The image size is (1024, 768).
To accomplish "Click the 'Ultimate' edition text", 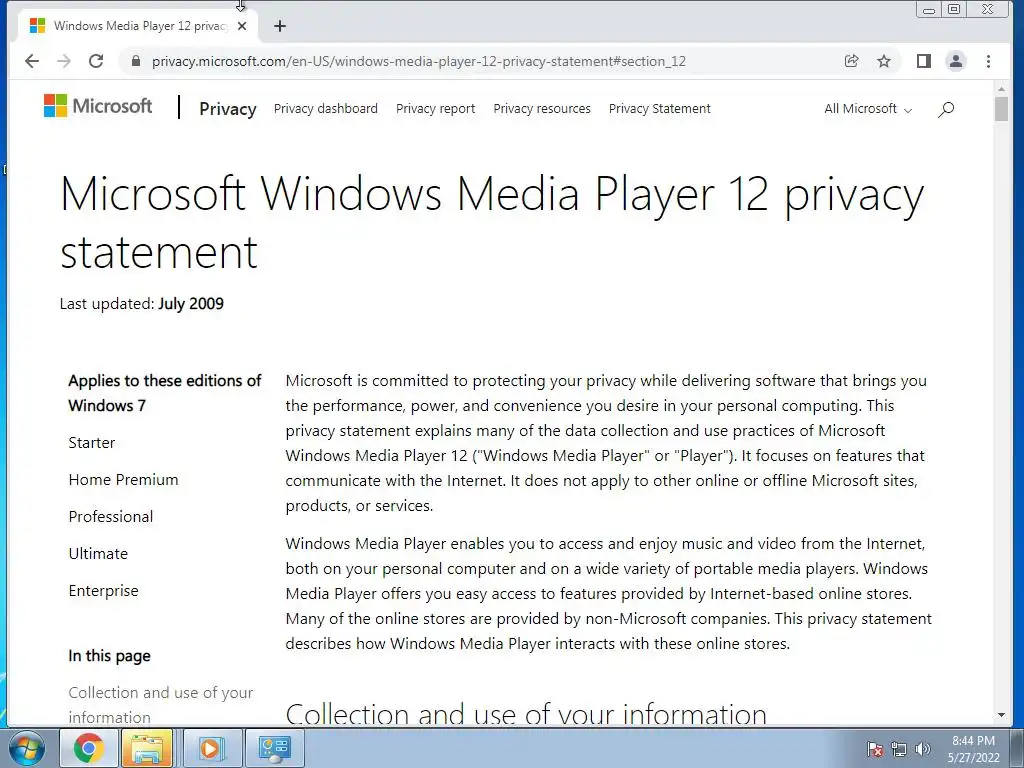I will 98,554.
